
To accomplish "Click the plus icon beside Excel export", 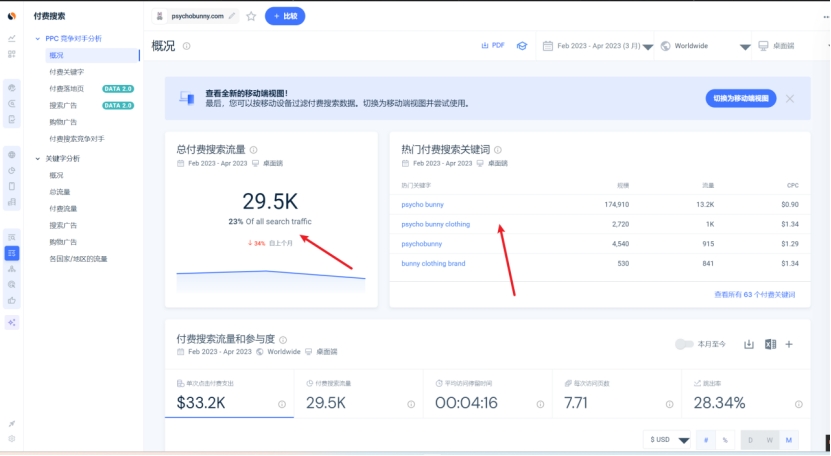I will (789, 344).
